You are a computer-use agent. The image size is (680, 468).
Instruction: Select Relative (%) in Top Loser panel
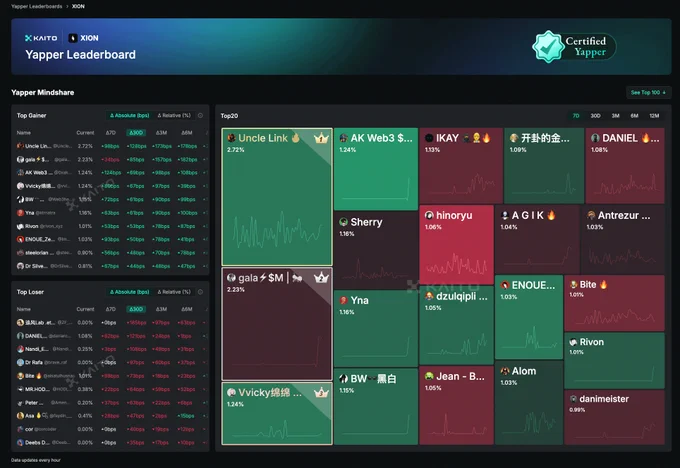(174, 292)
